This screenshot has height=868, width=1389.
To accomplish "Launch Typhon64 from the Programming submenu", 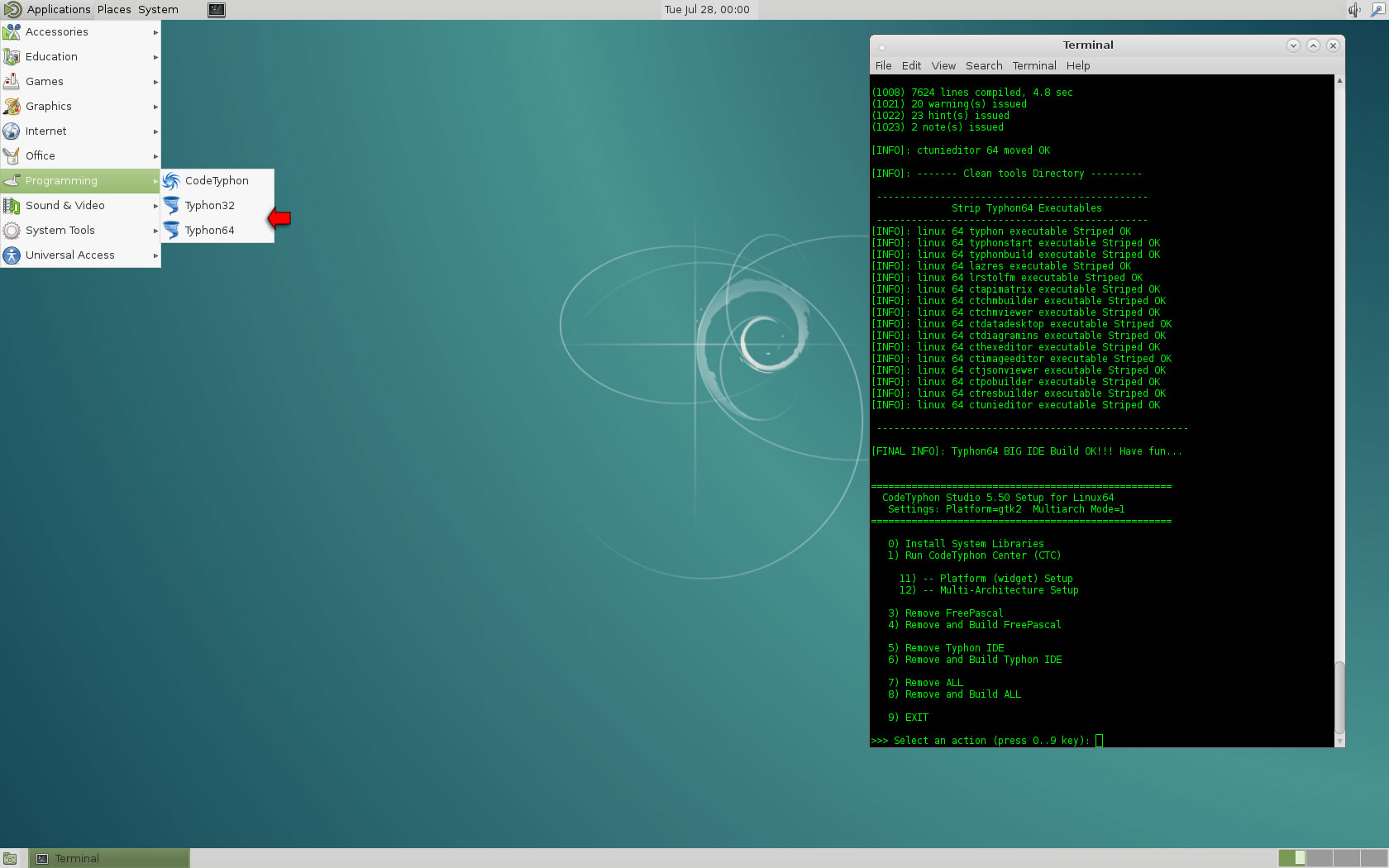I will 217,231.
